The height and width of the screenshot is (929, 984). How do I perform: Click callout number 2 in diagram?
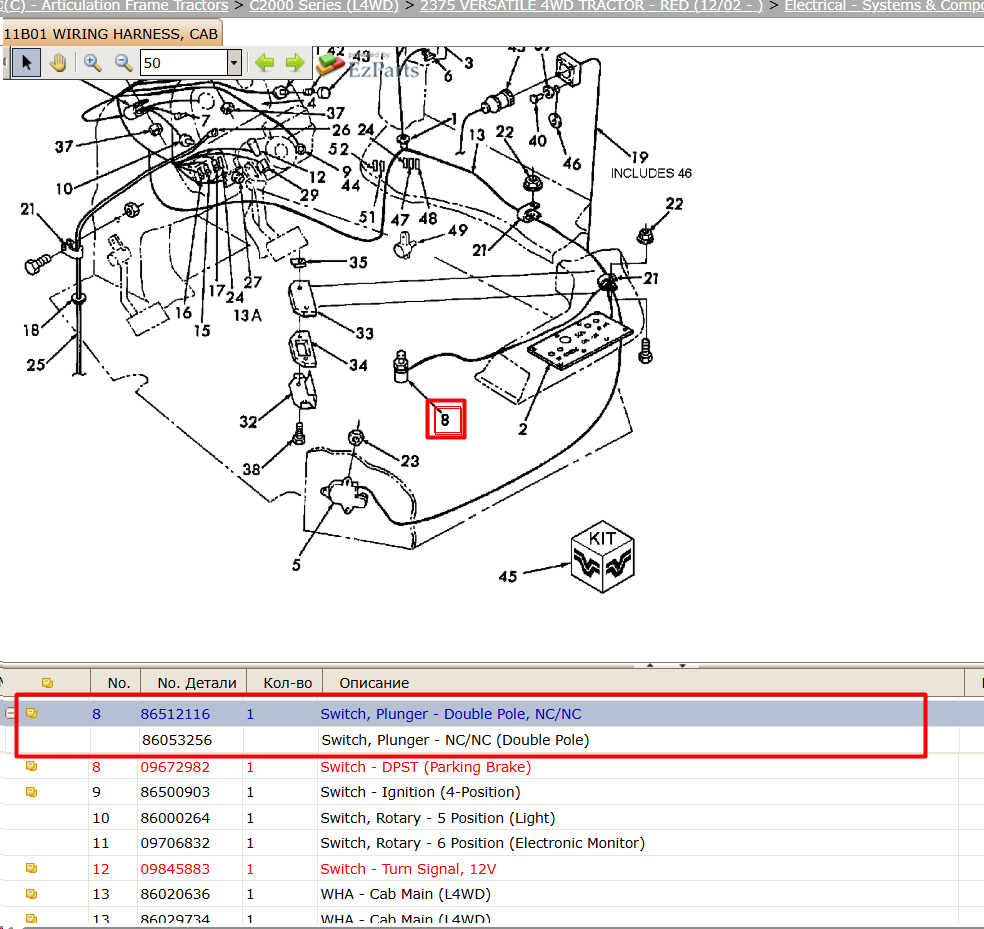[x=523, y=429]
